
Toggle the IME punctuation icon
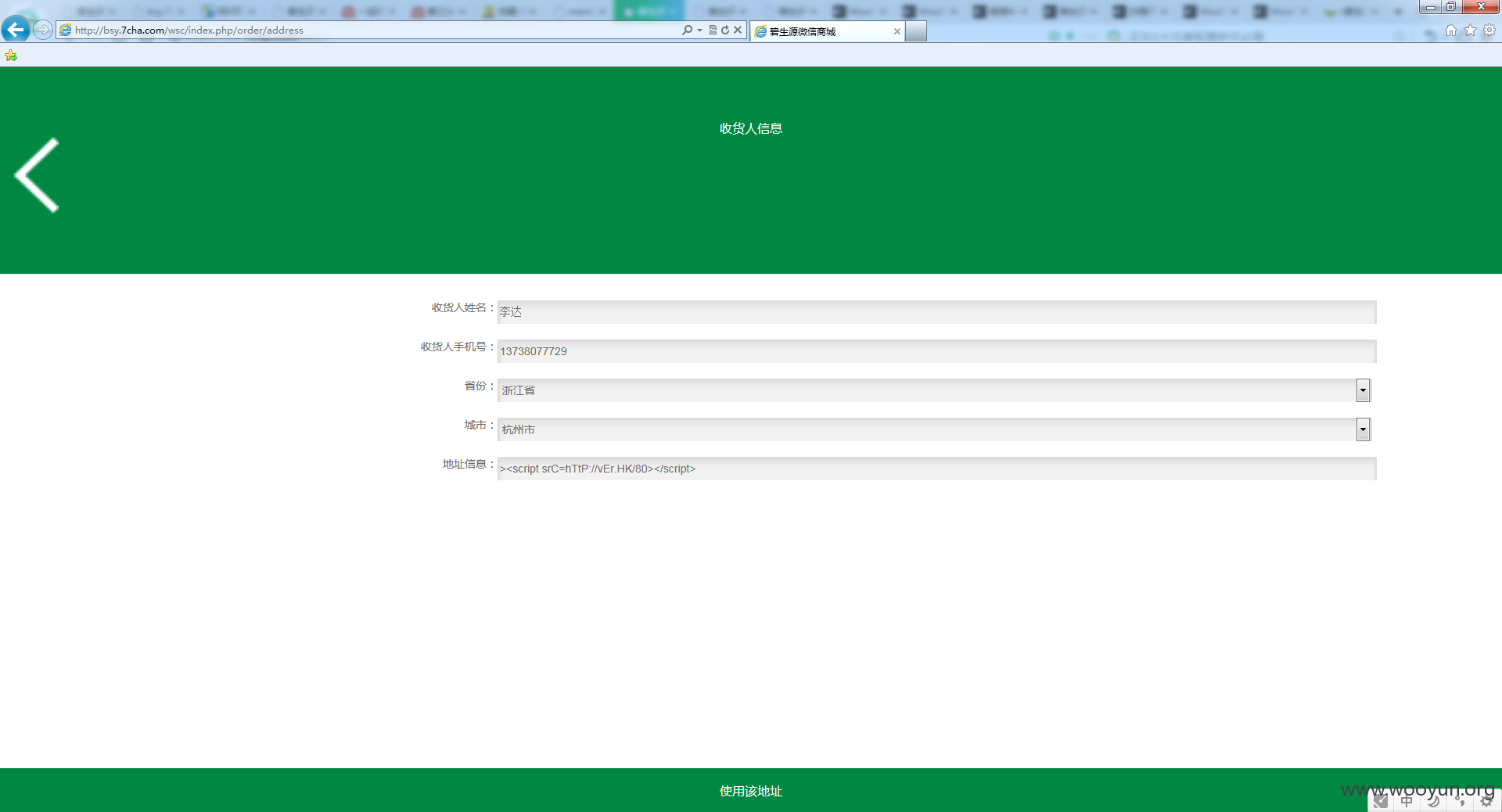(x=1460, y=800)
